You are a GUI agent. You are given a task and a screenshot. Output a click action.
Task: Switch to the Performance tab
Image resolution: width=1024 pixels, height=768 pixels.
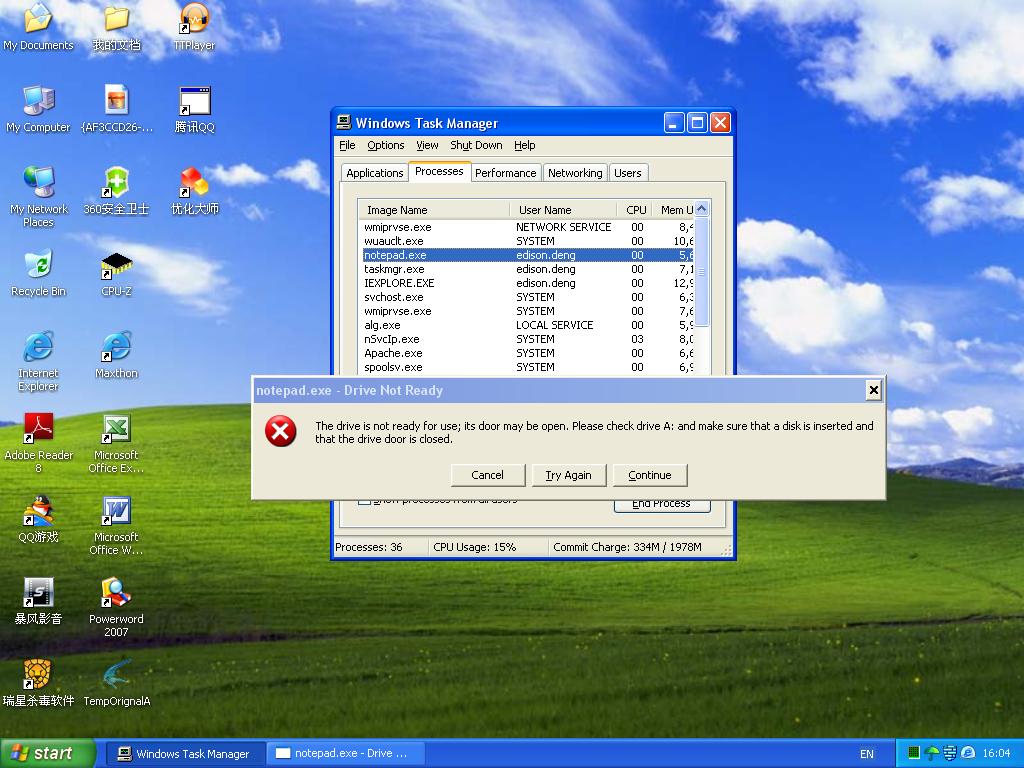[505, 173]
